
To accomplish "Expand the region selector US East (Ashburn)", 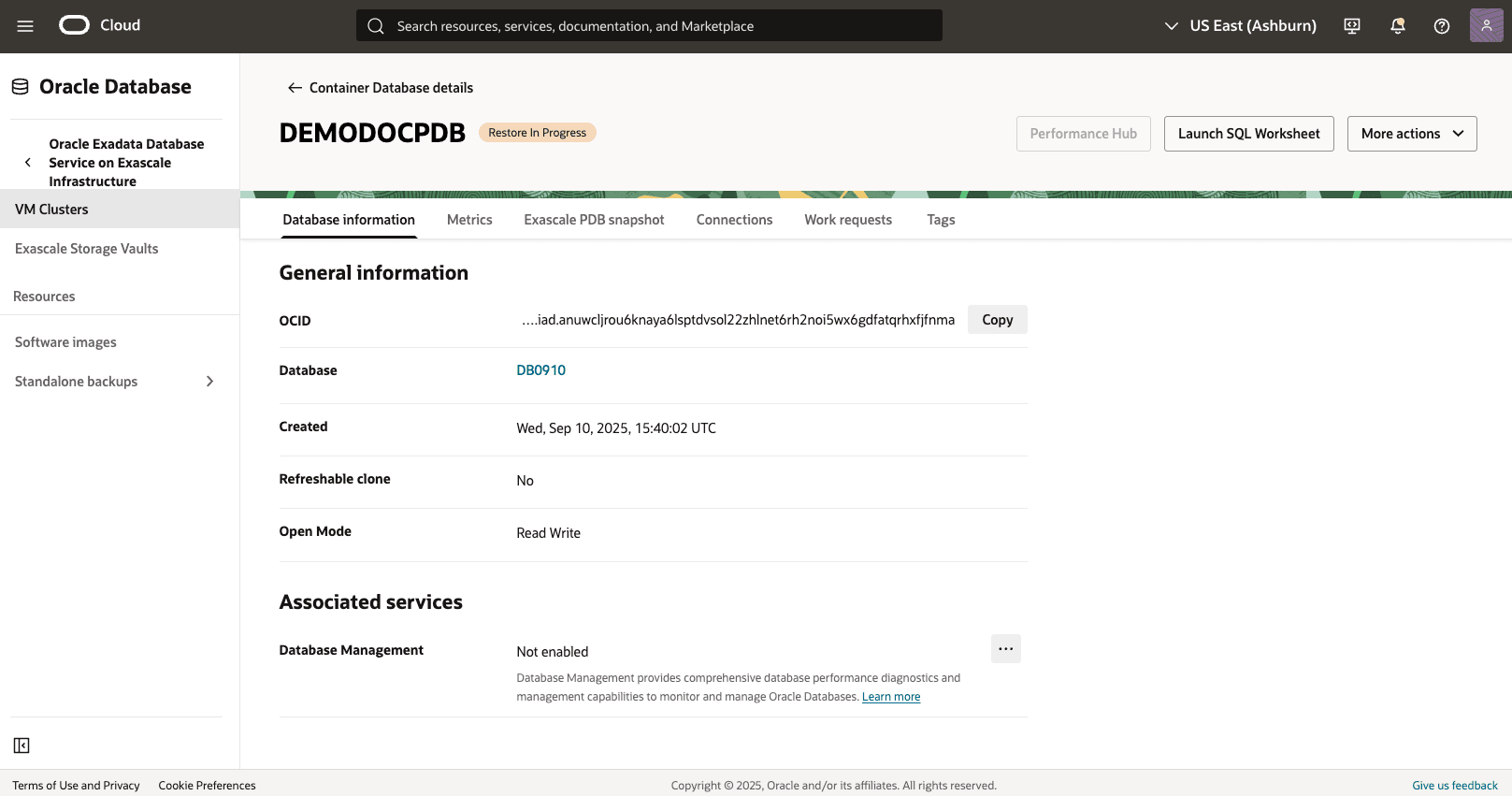I will (1240, 26).
